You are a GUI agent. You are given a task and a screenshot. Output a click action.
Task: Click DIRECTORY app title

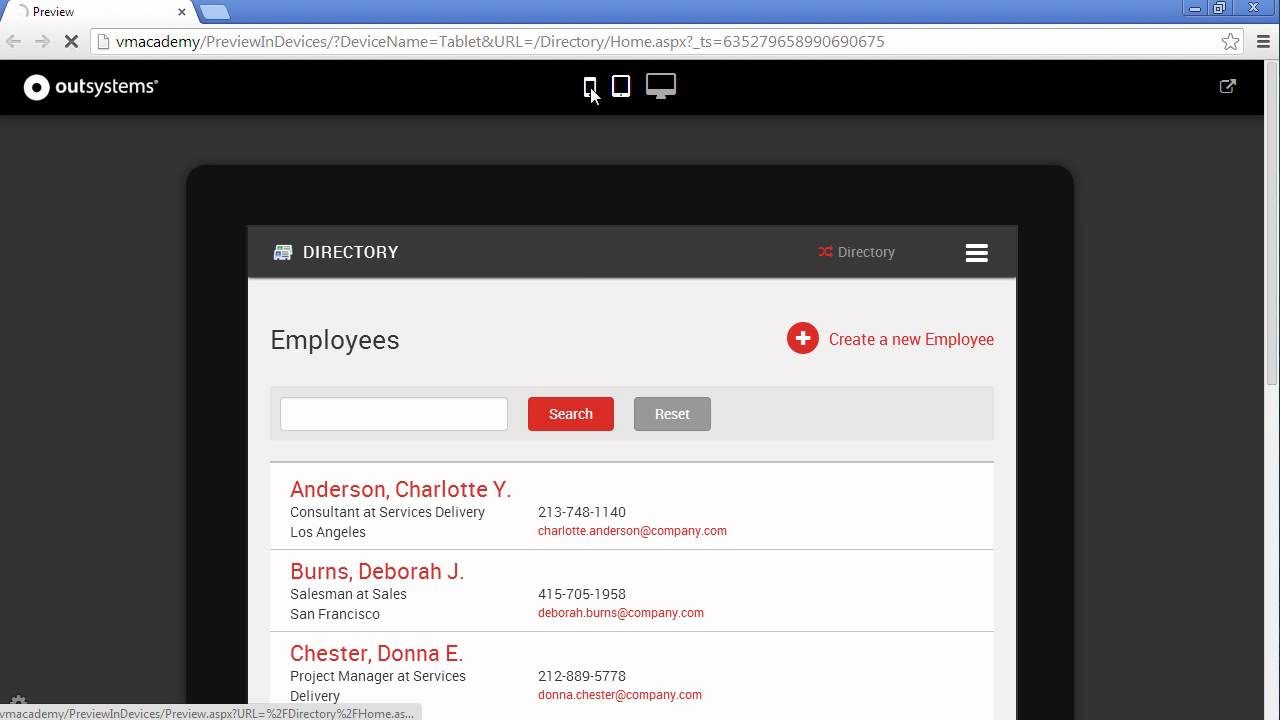(x=351, y=252)
